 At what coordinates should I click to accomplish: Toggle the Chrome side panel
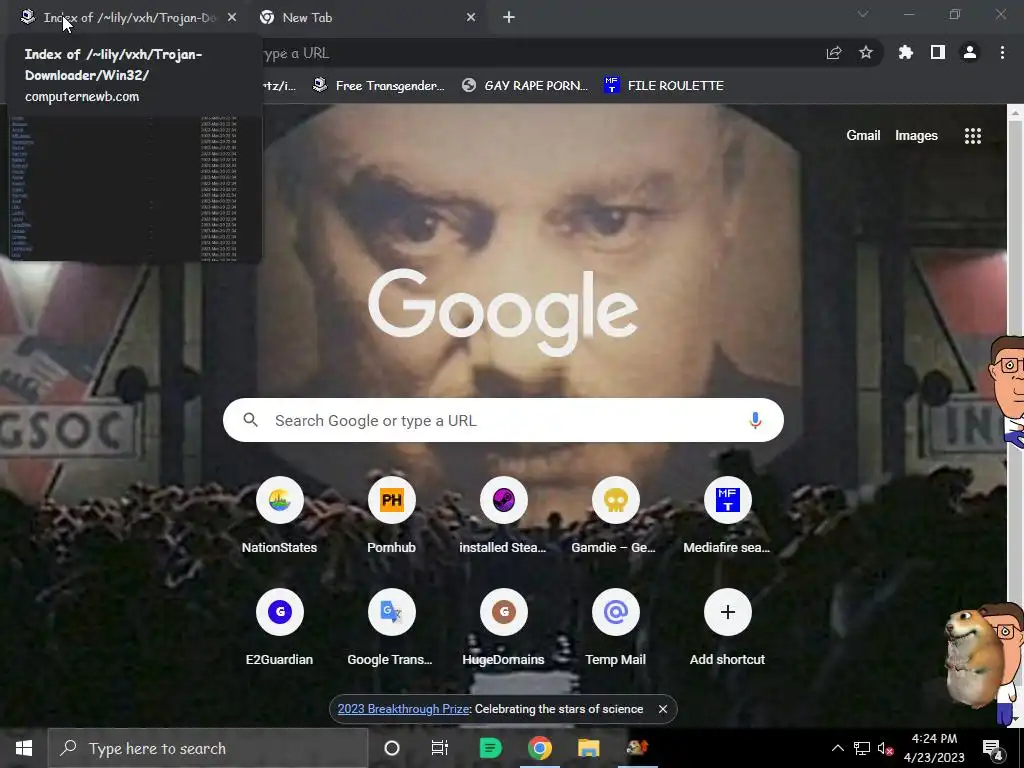(x=938, y=53)
